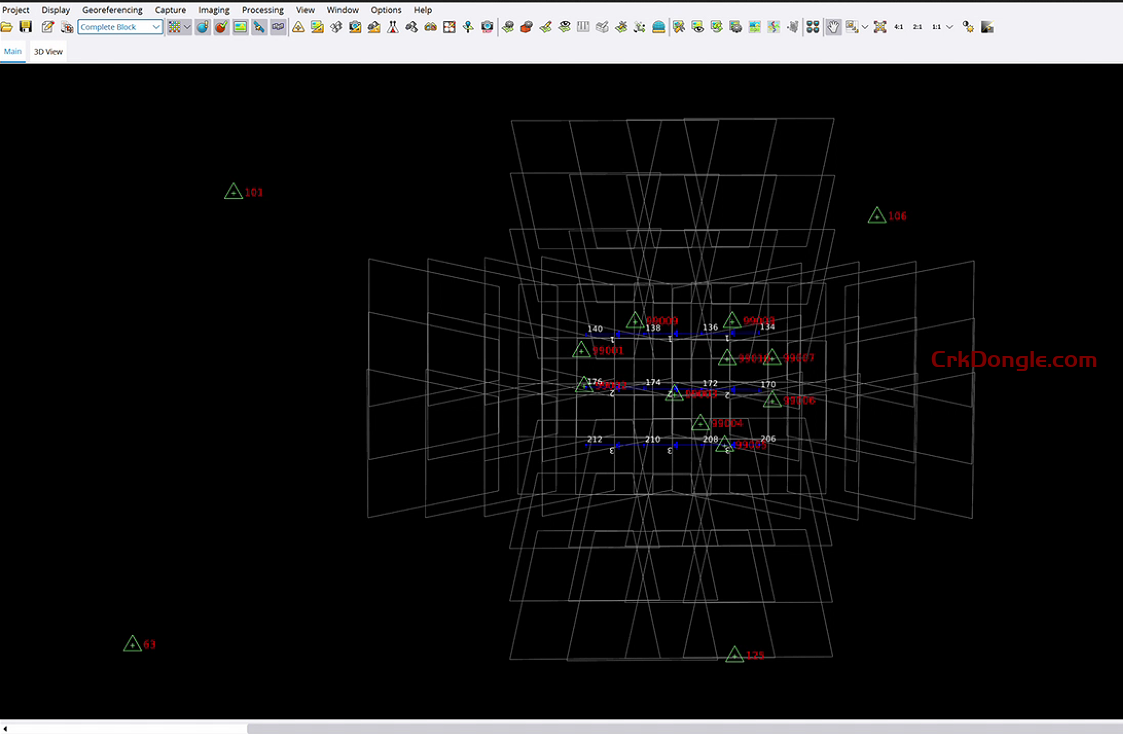Click the camera icon in toolbar
The width and height of the screenshot is (1123, 734).
[487, 27]
